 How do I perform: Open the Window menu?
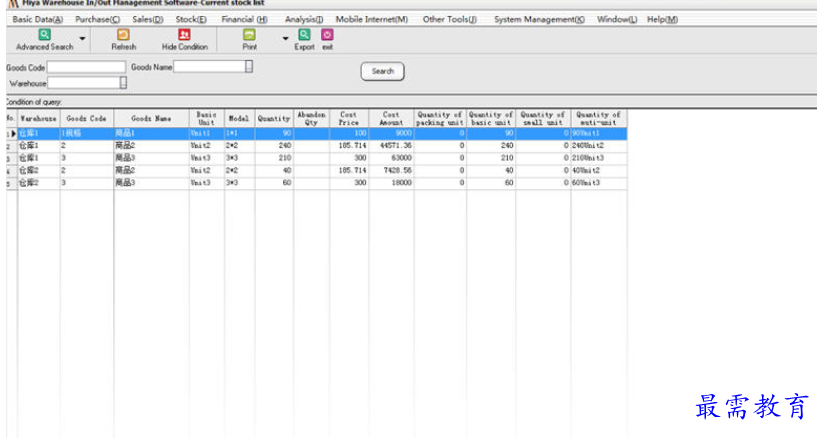(x=617, y=19)
